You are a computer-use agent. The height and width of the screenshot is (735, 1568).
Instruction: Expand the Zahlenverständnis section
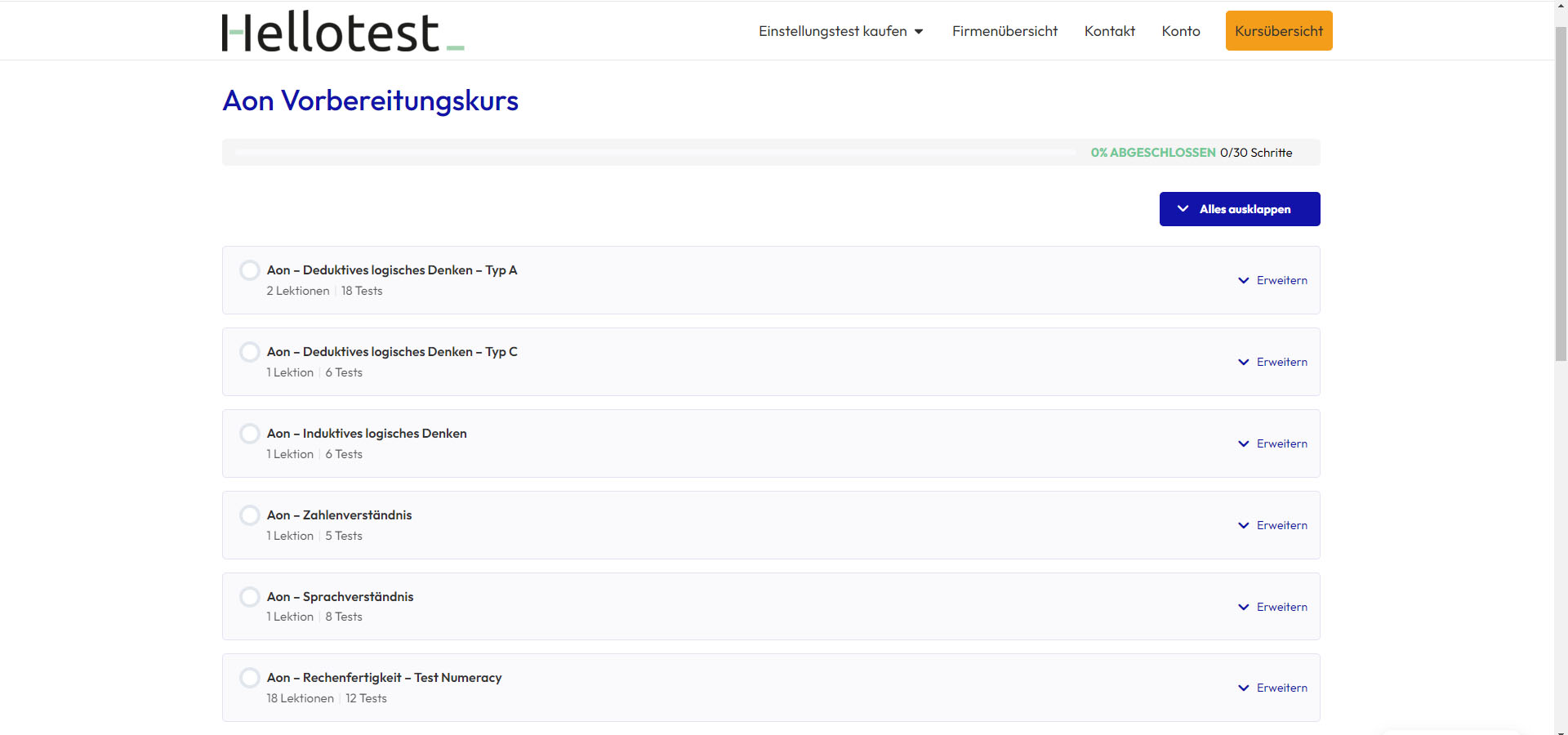pos(1272,525)
